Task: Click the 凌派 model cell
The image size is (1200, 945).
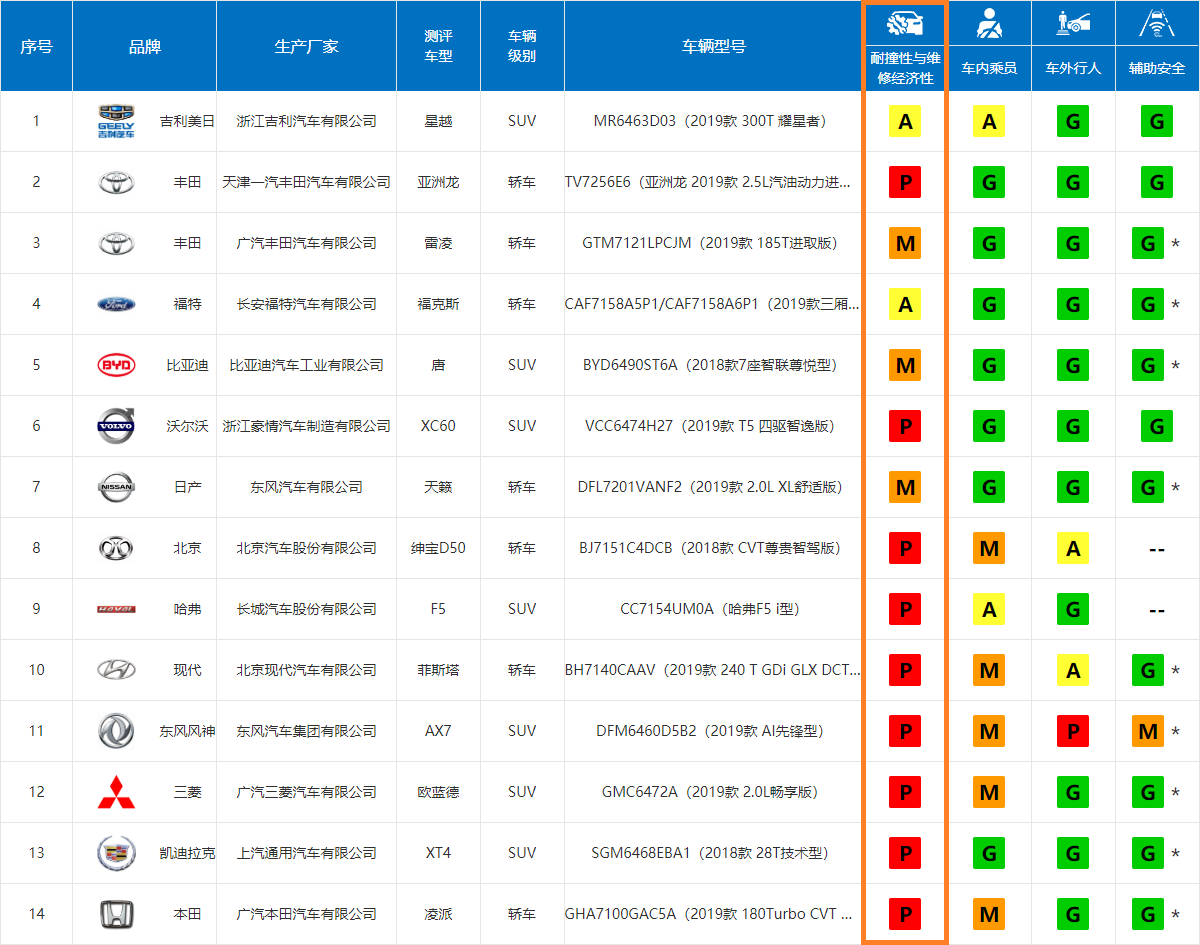Action: click(x=438, y=914)
